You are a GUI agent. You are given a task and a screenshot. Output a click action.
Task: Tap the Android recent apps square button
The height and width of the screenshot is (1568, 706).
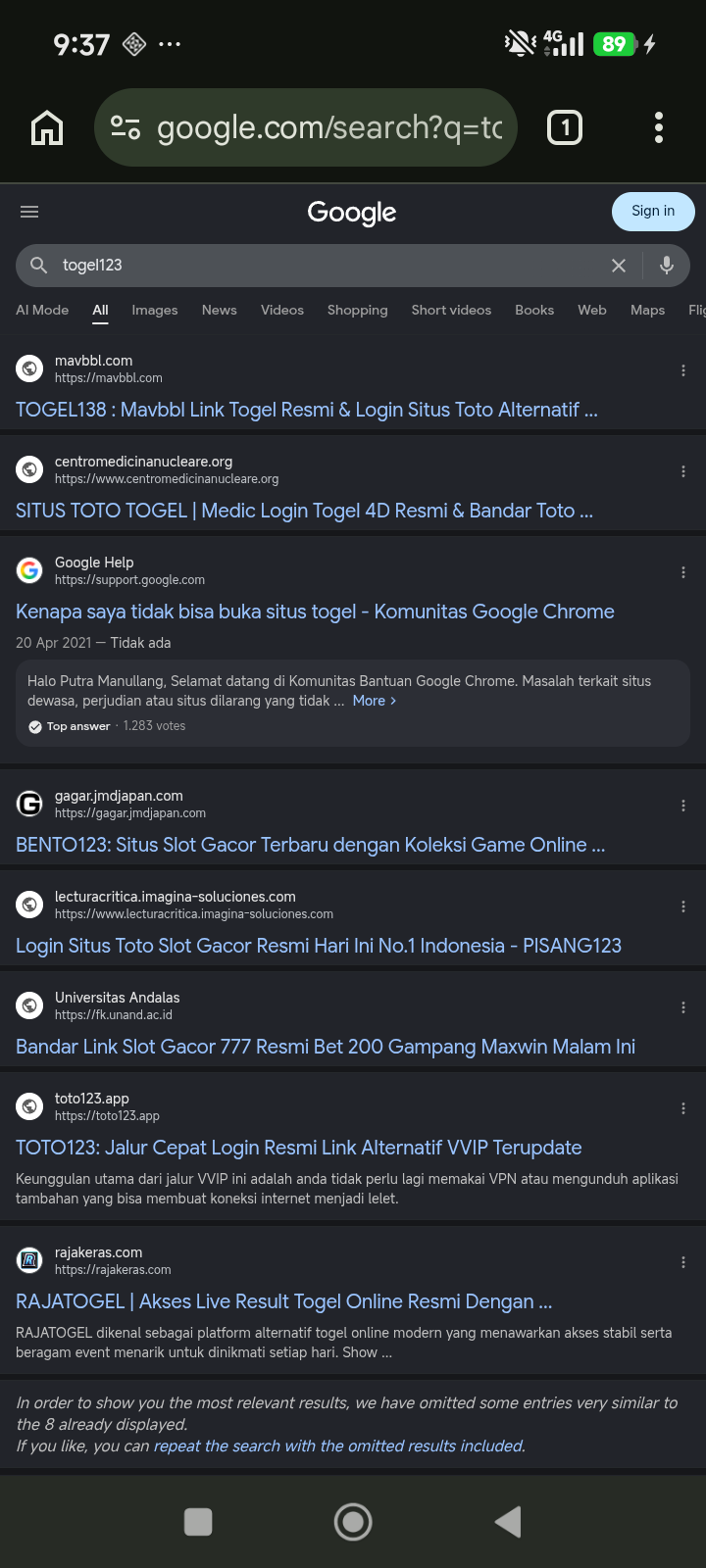tap(198, 1521)
